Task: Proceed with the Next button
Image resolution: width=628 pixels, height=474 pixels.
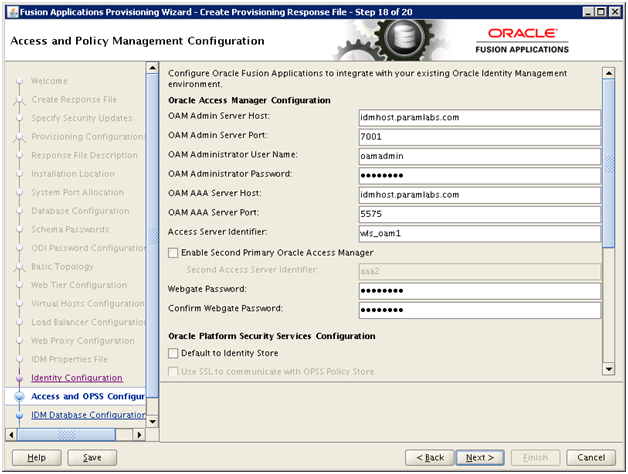Action: pyautogui.click(x=480, y=458)
